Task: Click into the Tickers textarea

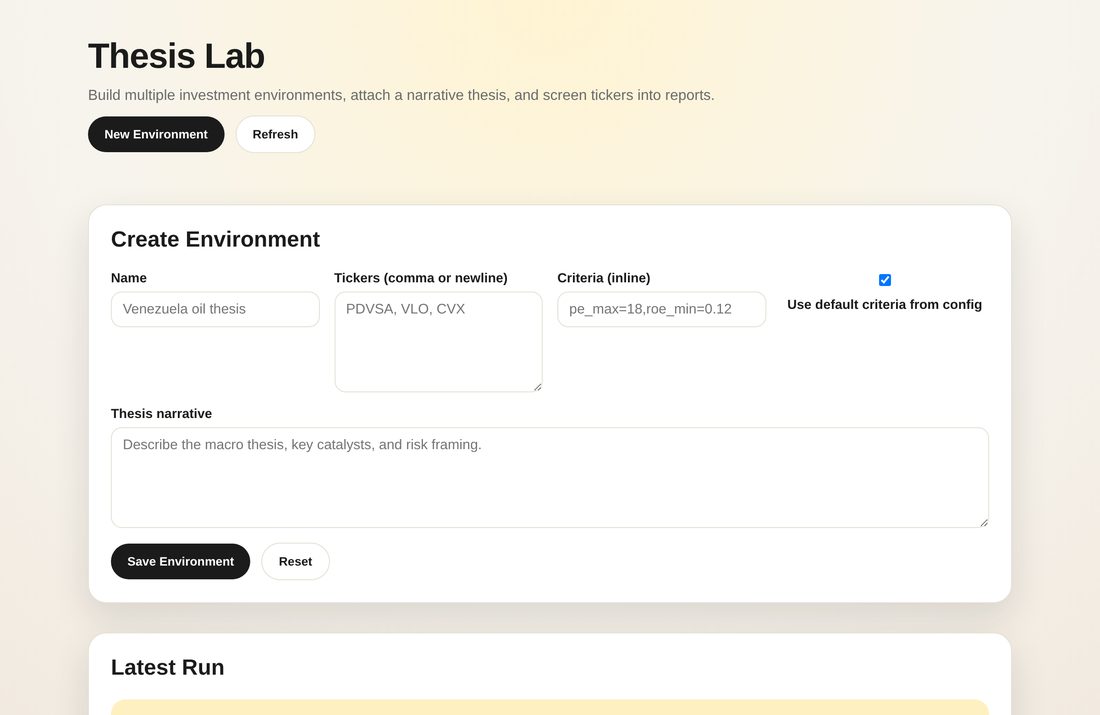Action: (x=438, y=342)
